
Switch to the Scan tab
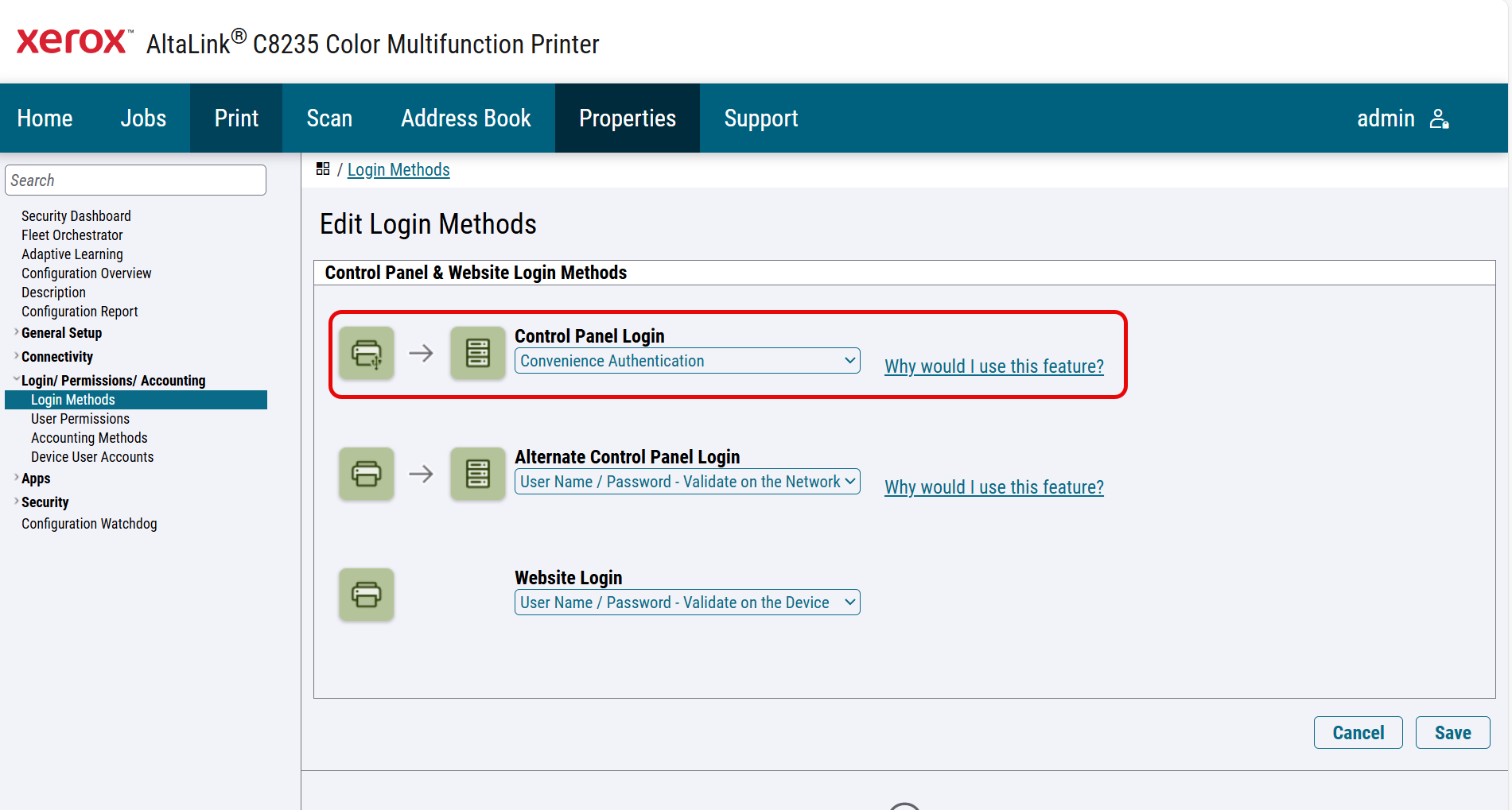click(329, 118)
